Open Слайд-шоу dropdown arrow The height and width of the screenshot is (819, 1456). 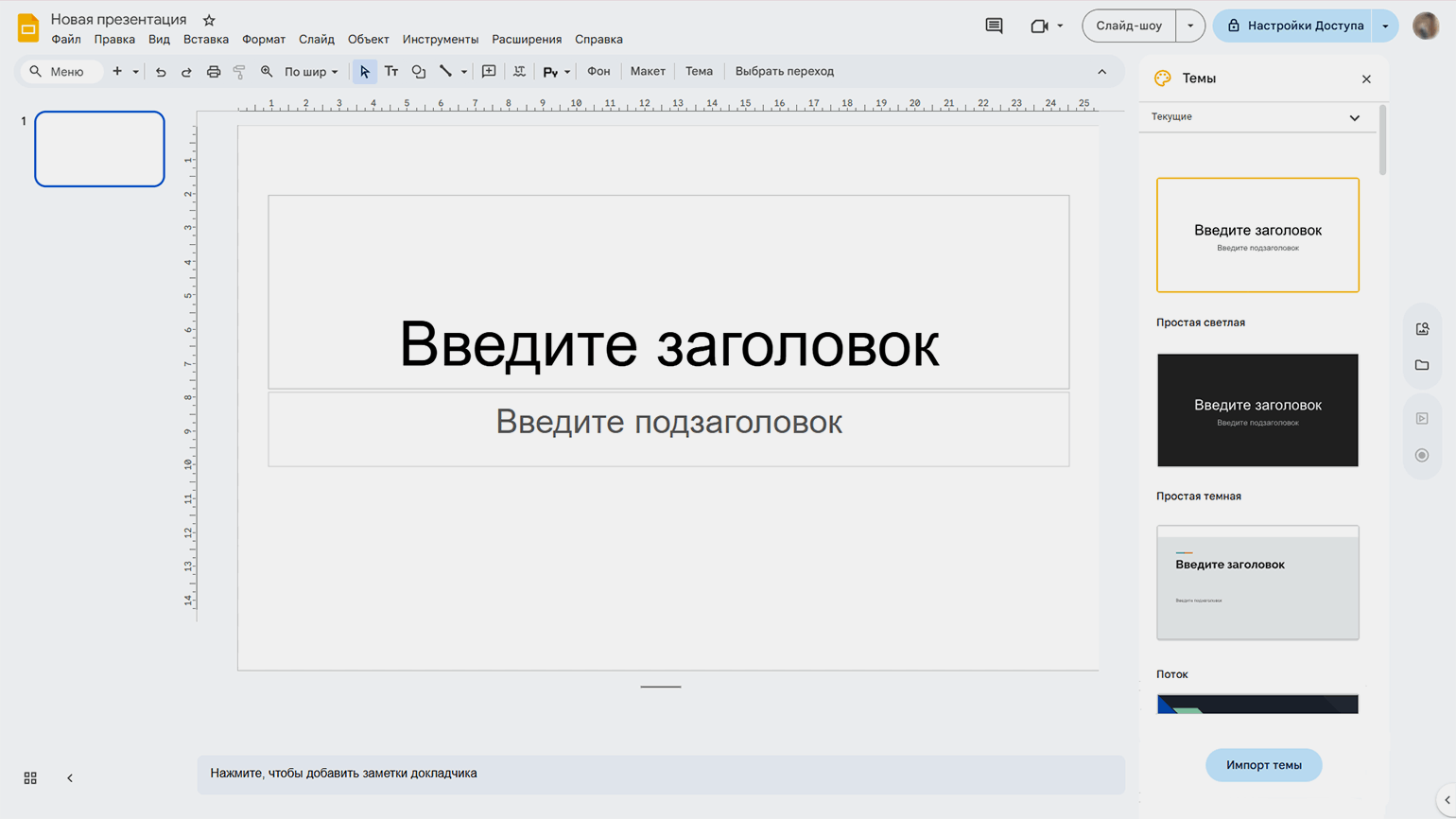click(1190, 26)
